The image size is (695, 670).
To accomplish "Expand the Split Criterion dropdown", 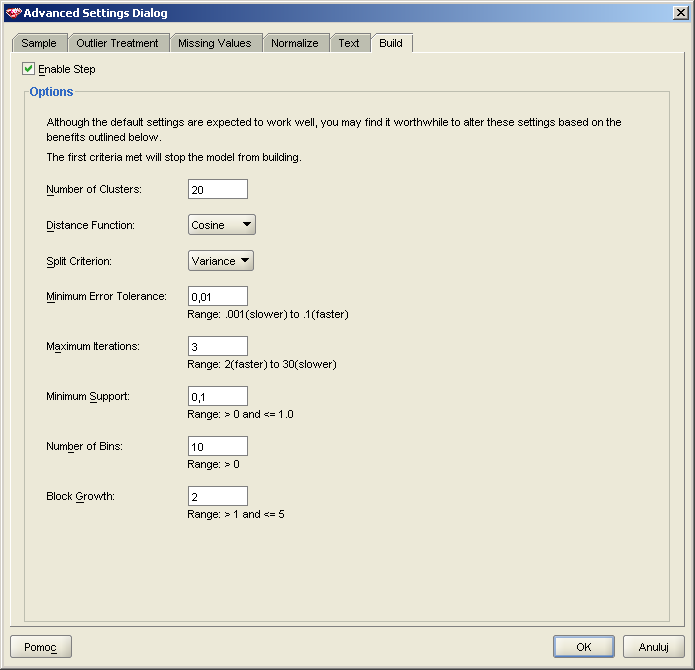I will tap(221, 261).
